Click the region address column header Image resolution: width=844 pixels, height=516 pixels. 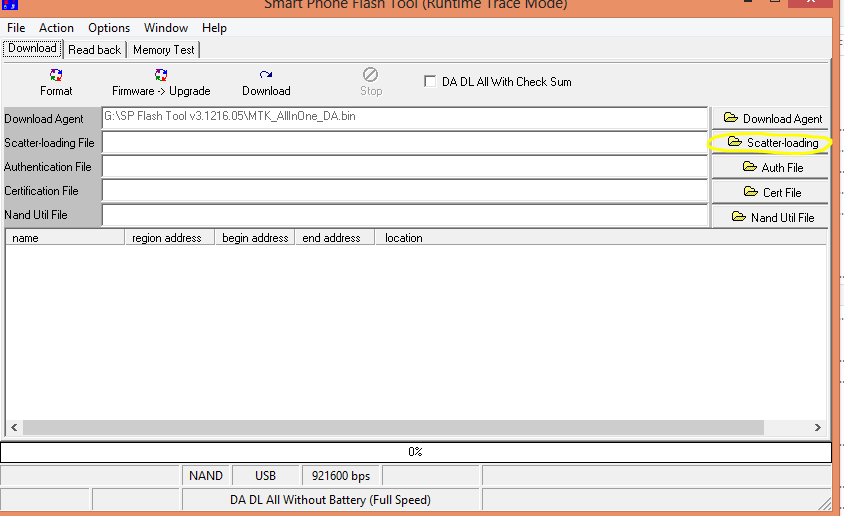point(170,238)
